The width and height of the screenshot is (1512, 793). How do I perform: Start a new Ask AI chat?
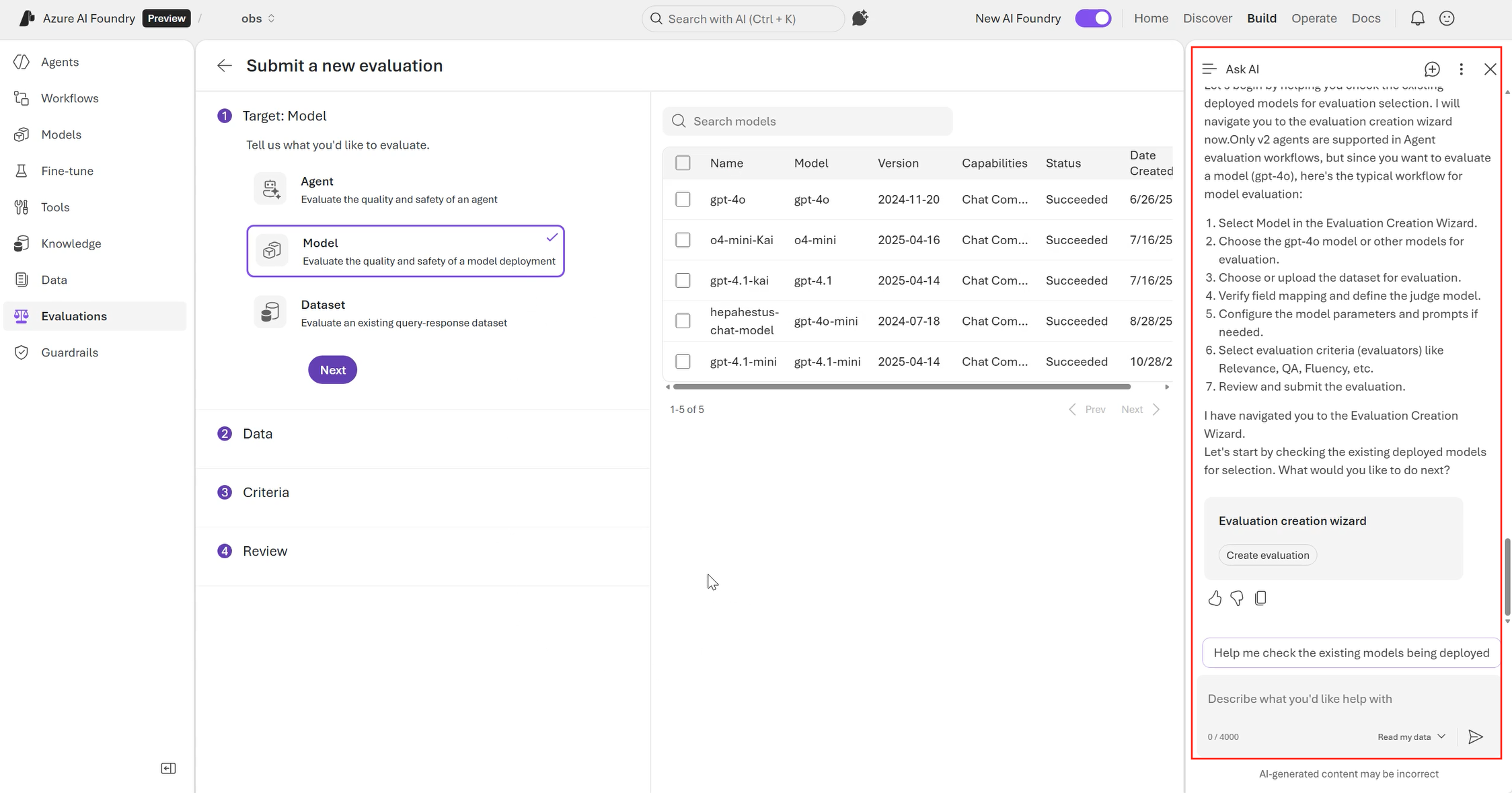pyautogui.click(x=1432, y=69)
